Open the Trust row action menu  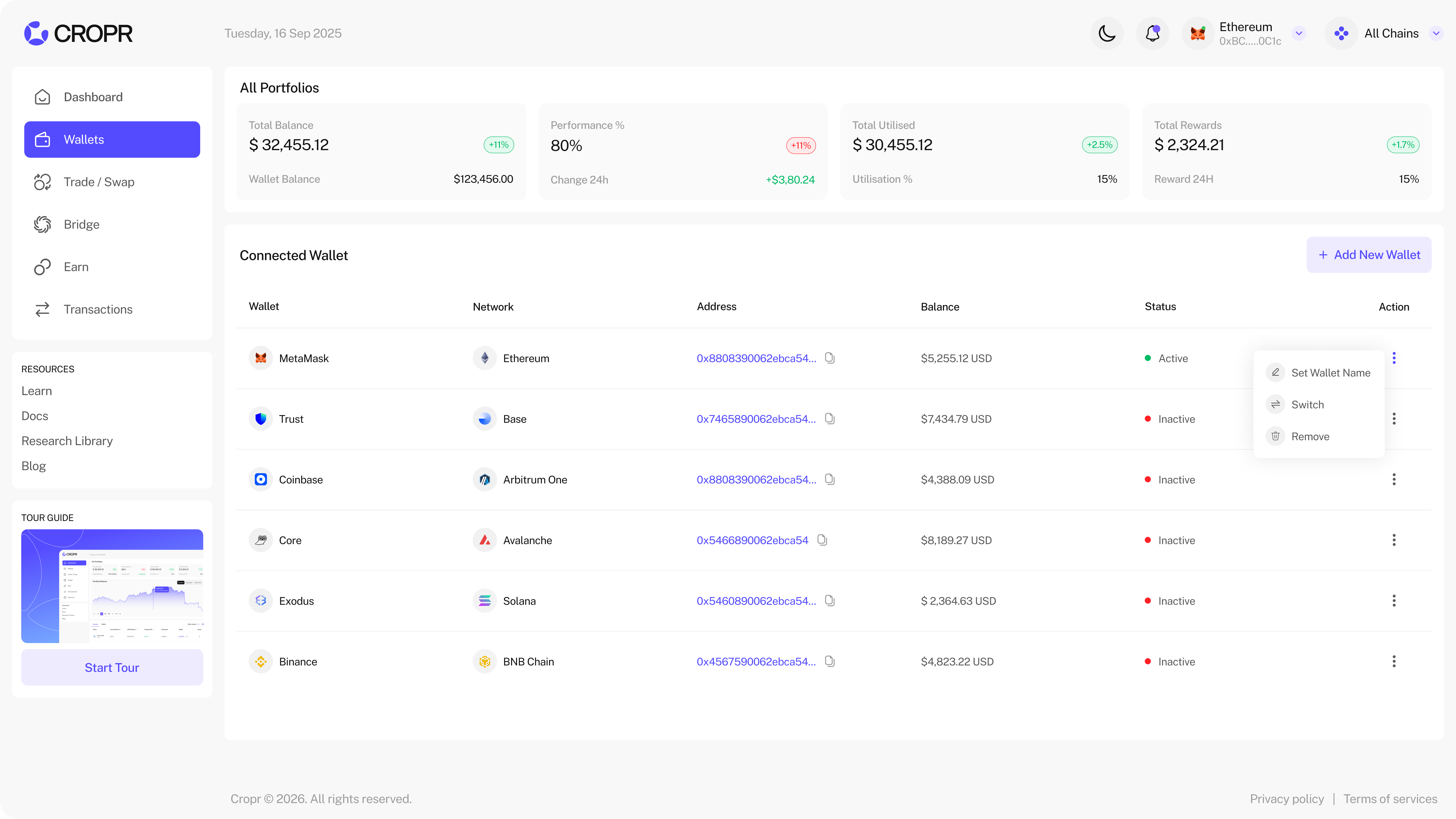pyautogui.click(x=1394, y=419)
